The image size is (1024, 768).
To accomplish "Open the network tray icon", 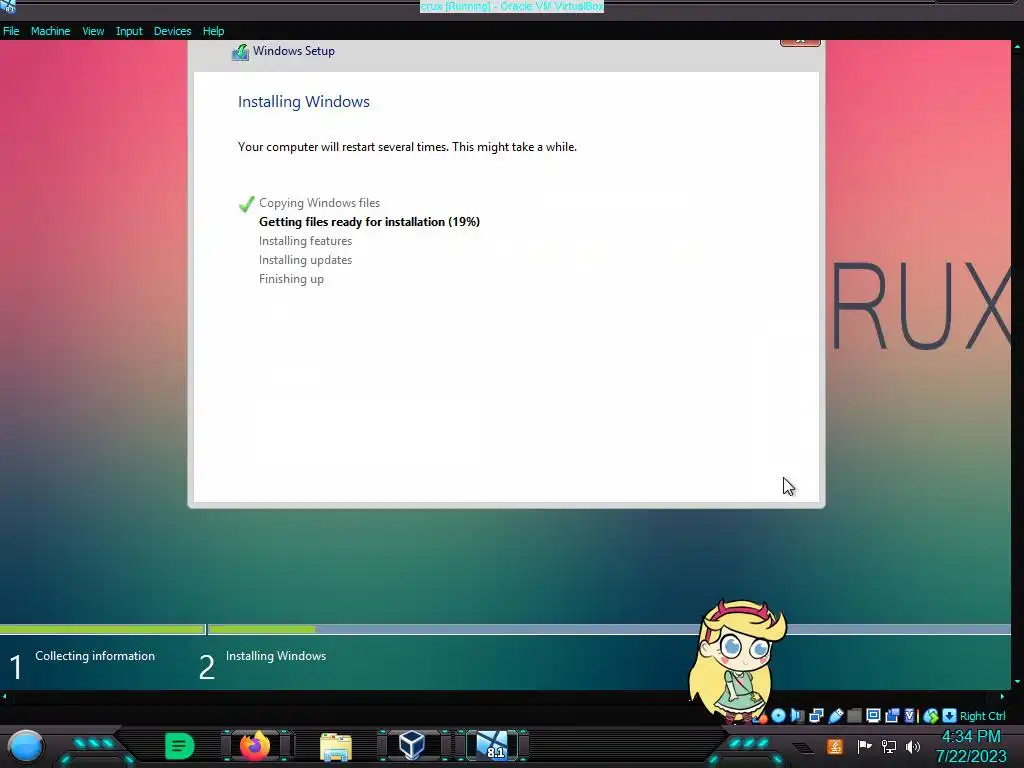I will (x=889, y=746).
